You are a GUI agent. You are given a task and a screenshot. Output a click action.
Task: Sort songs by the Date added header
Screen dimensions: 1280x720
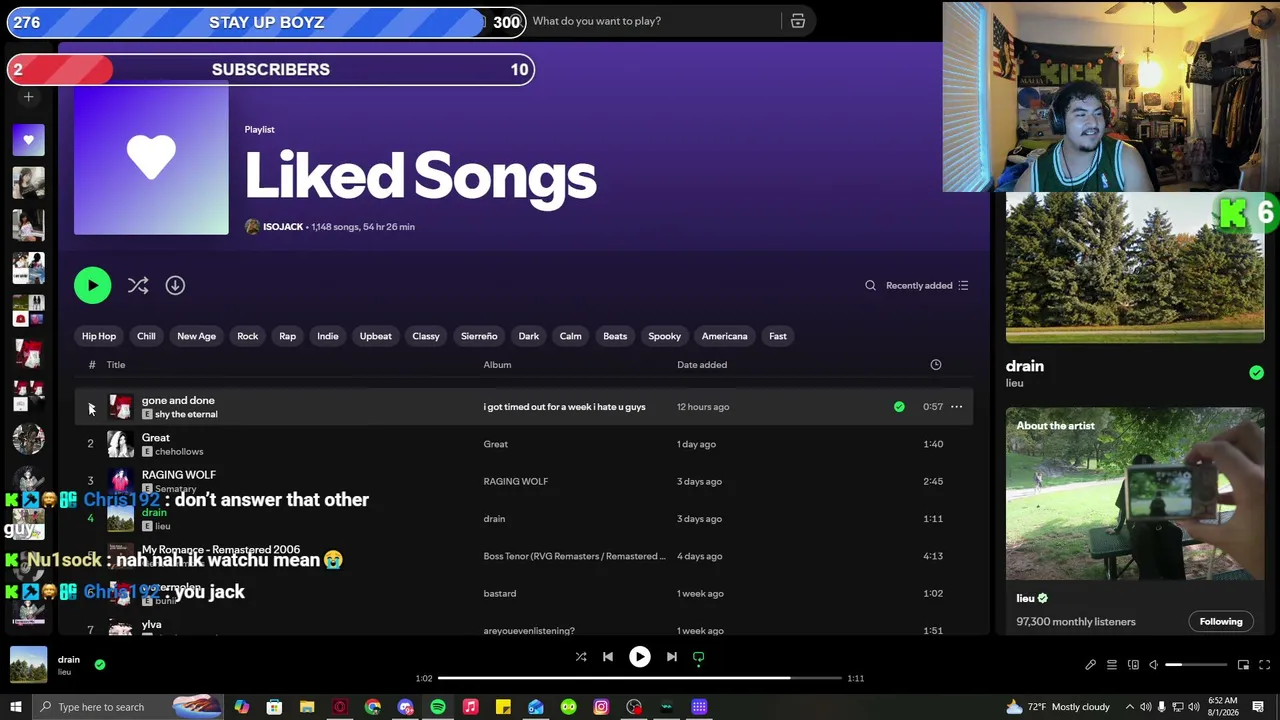point(702,365)
